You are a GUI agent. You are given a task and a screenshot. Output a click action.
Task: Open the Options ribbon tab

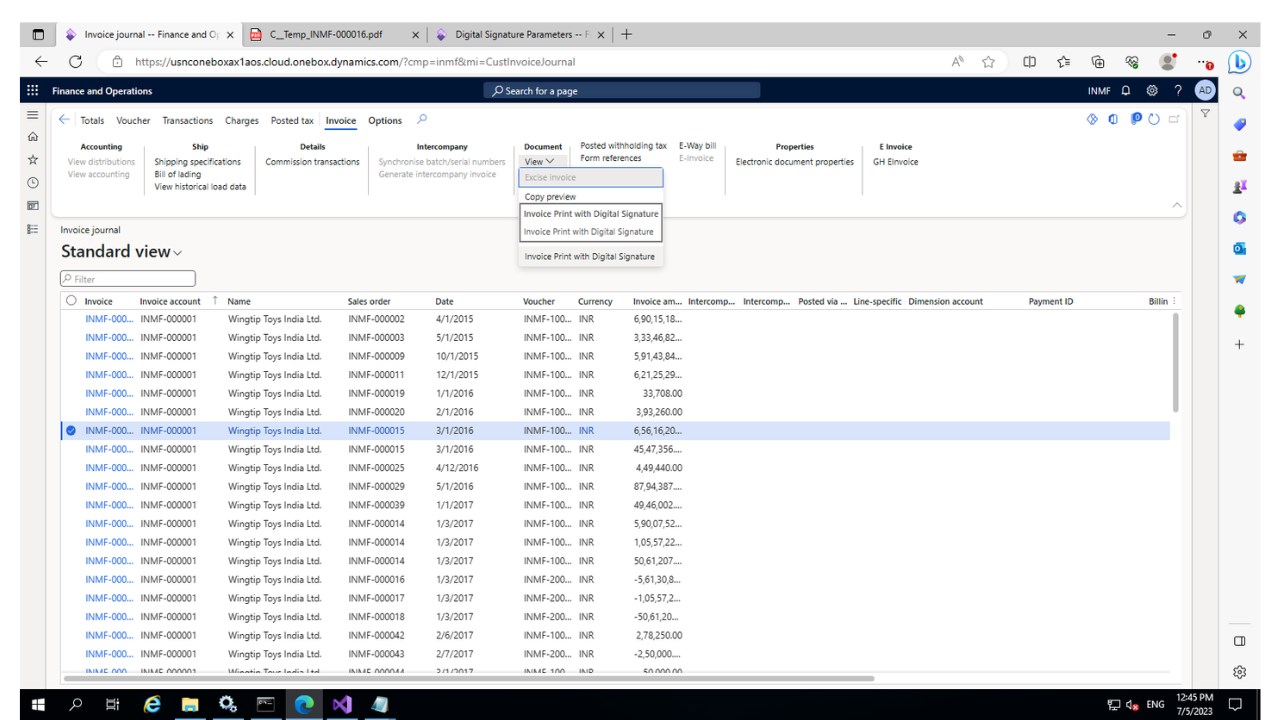pyautogui.click(x=385, y=121)
